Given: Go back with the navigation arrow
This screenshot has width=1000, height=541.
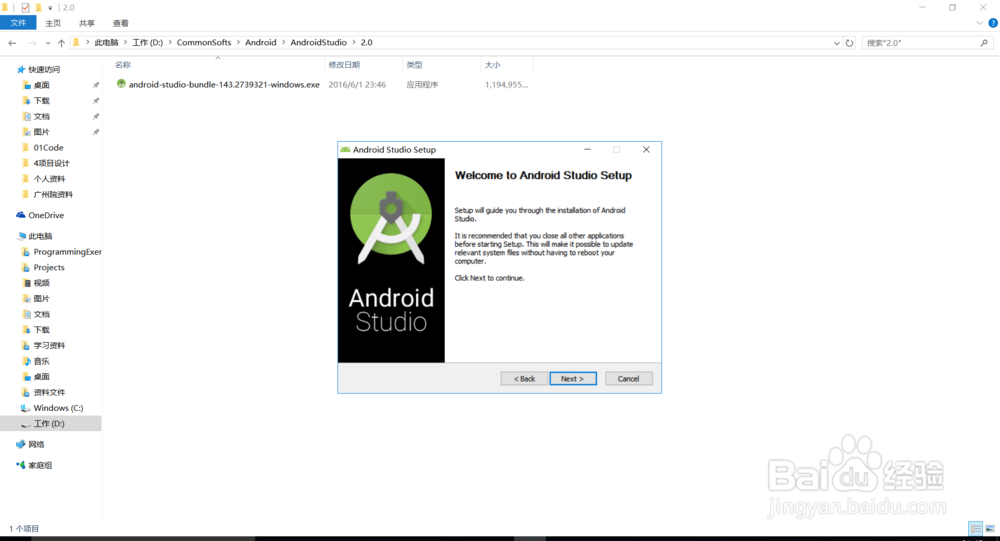Looking at the screenshot, I should click(x=12, y=43).
